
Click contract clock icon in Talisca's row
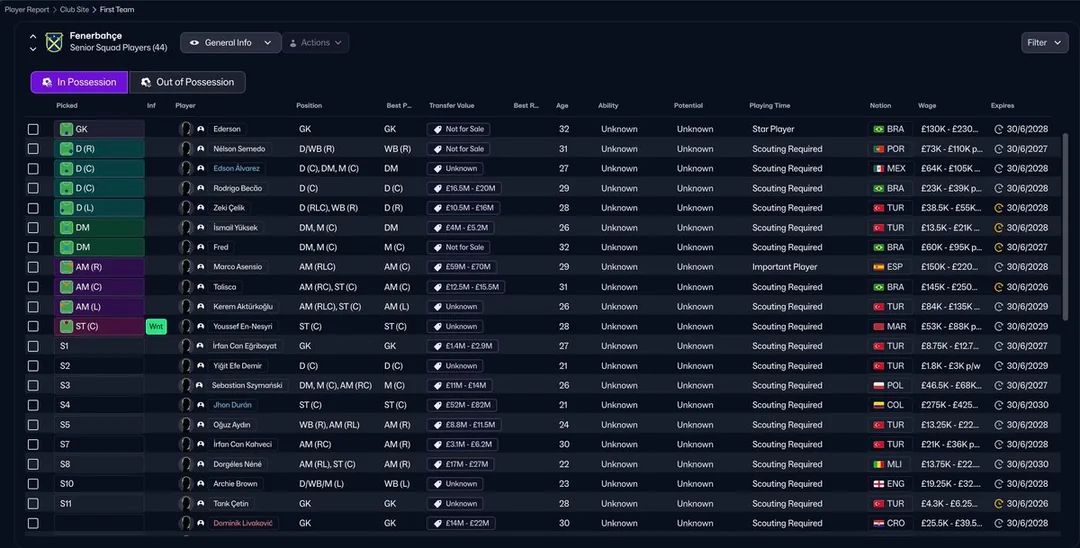[x=998, y=287]
